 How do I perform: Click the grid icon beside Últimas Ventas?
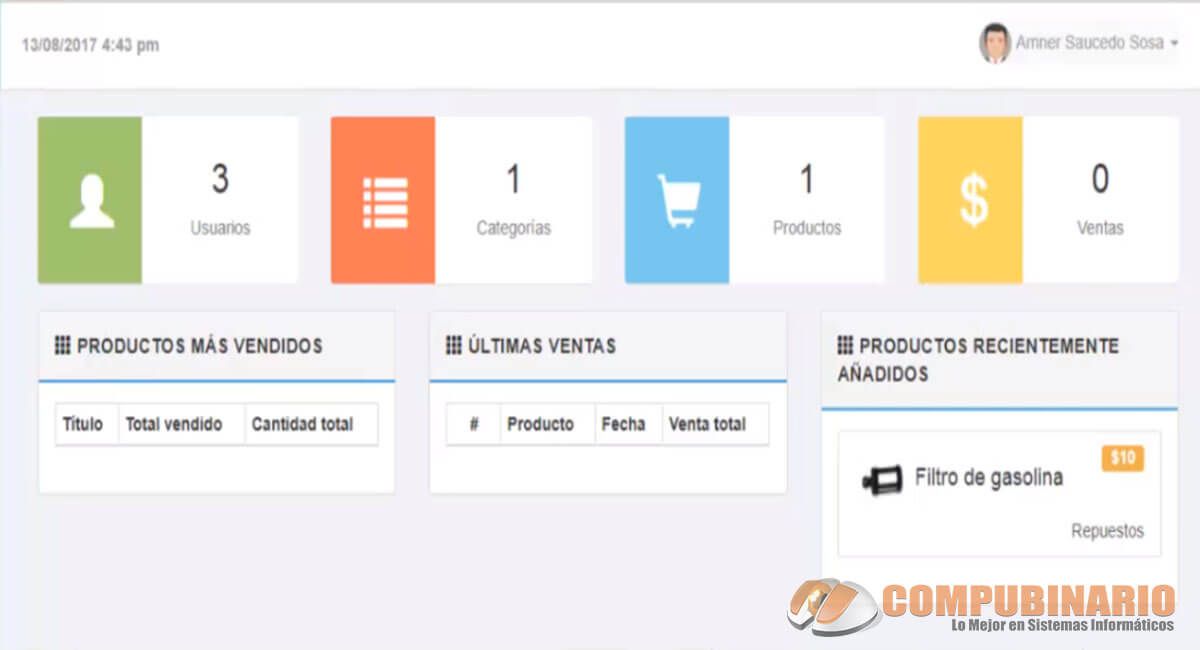click(453, 346)
